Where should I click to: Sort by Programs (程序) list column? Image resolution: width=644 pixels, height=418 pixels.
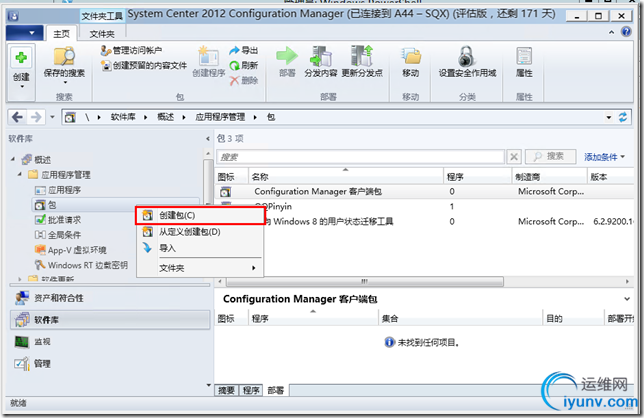point(478,177)
